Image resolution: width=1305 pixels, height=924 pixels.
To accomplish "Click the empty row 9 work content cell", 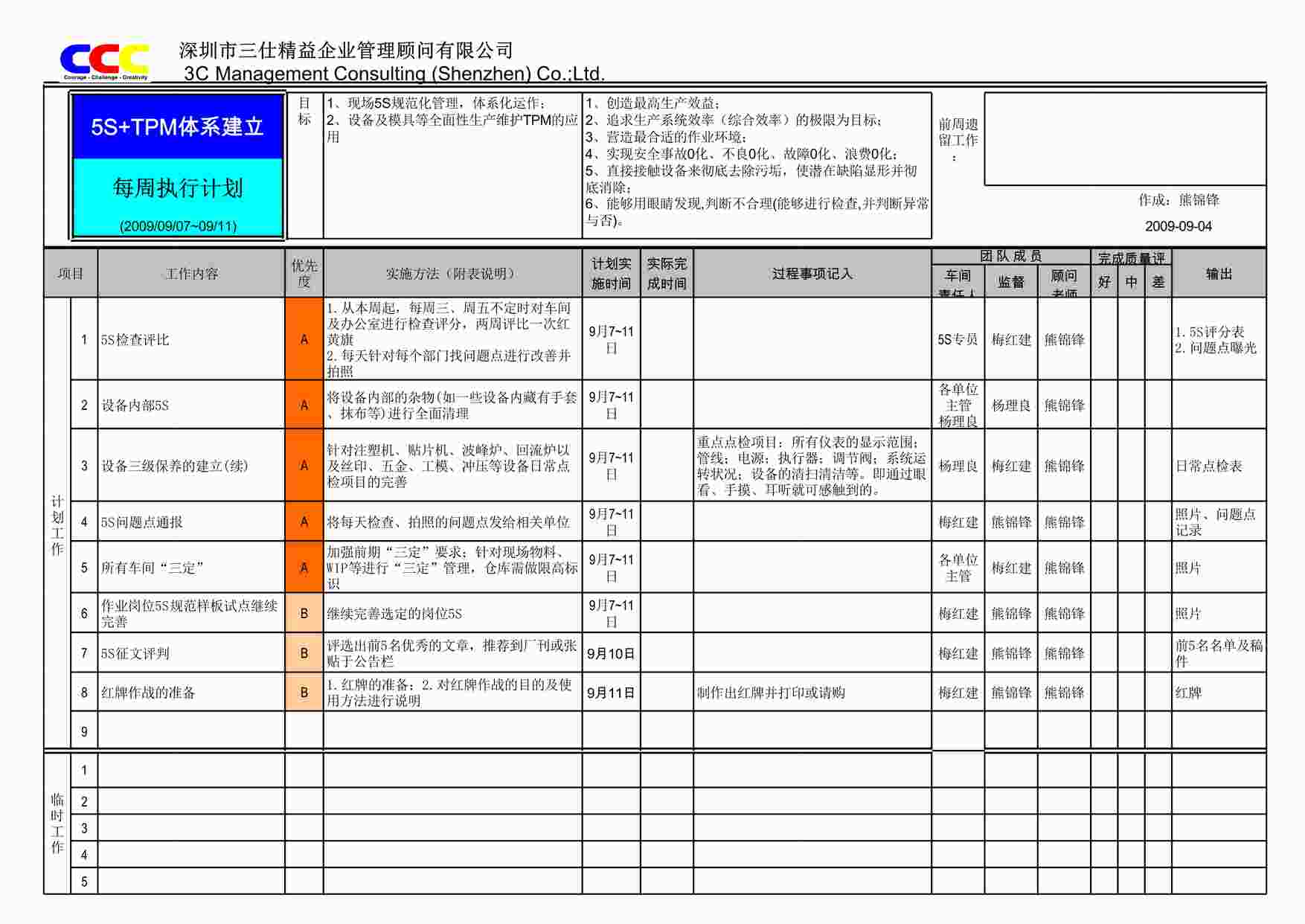I will click(191, 731).
